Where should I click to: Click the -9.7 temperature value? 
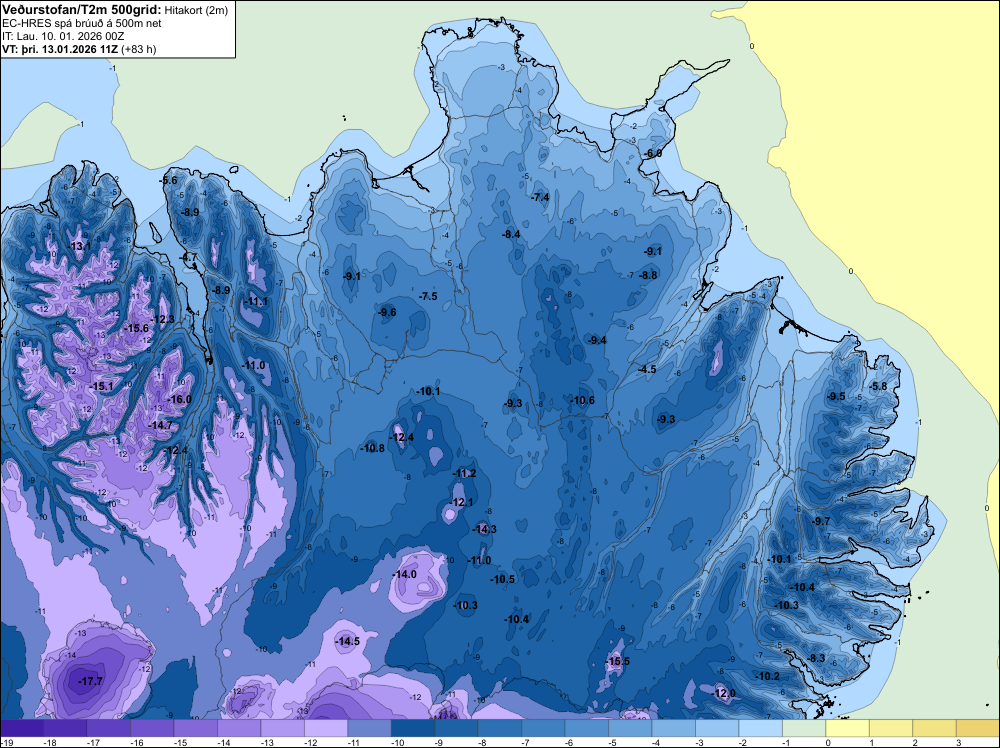click(x=821, y=521)
